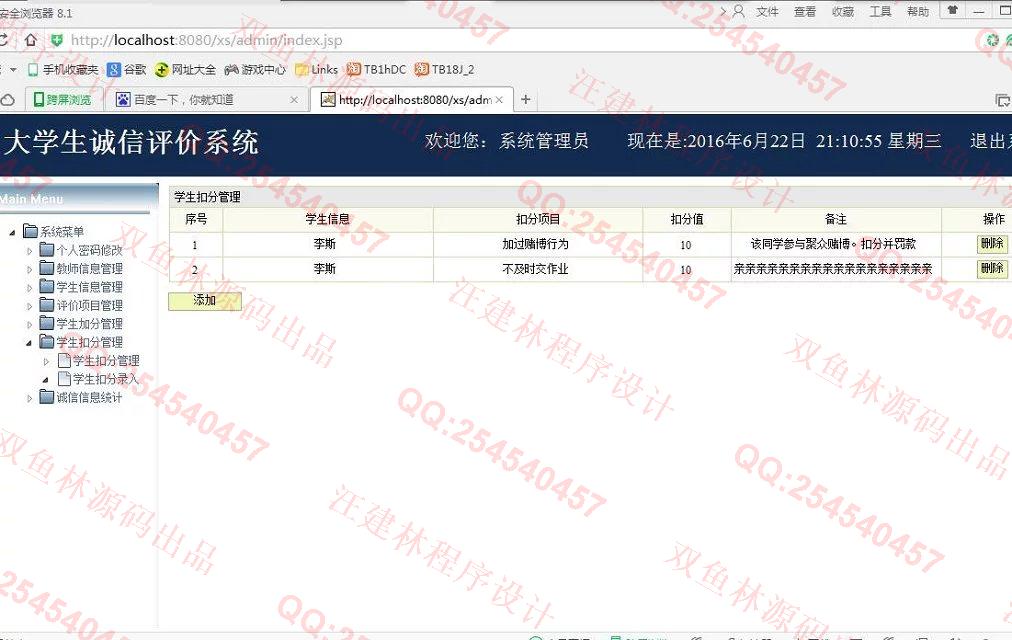This screenshot has width=1012, height=640.
Task: Click the 学生加分管理 folder icon
Action: [46, 323]
